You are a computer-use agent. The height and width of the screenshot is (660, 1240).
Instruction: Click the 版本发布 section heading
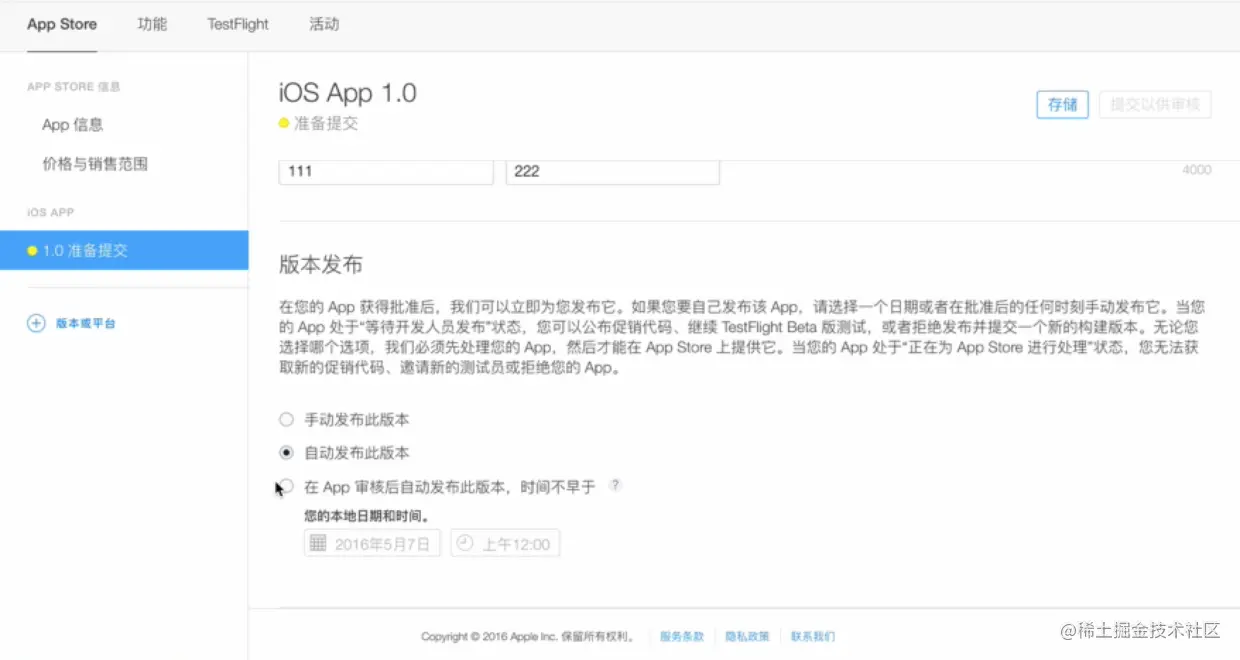coord(320,265)
